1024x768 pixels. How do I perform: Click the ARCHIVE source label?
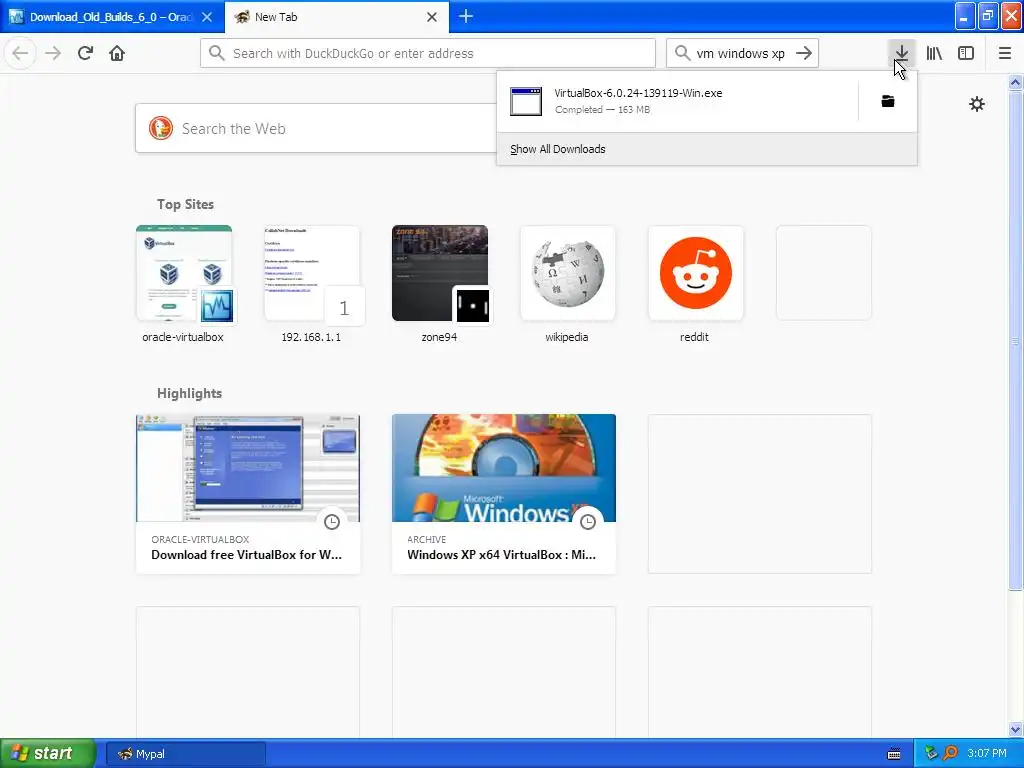tap(426, 539)
